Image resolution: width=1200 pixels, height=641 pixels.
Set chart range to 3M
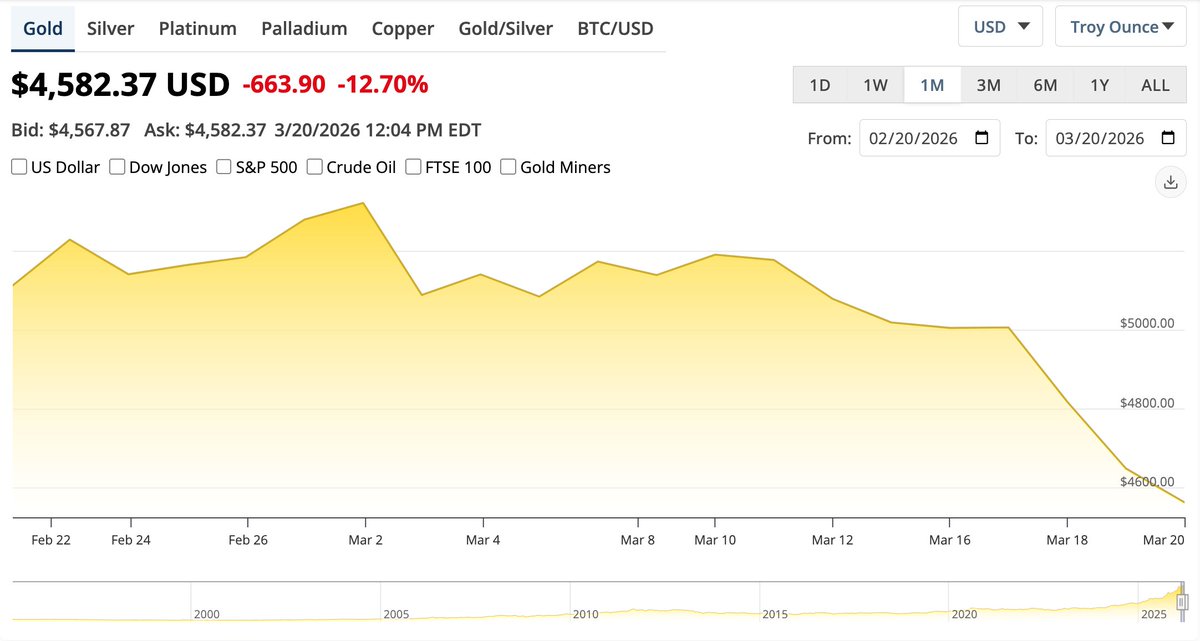pyautogui.click(x=989, y=85)
